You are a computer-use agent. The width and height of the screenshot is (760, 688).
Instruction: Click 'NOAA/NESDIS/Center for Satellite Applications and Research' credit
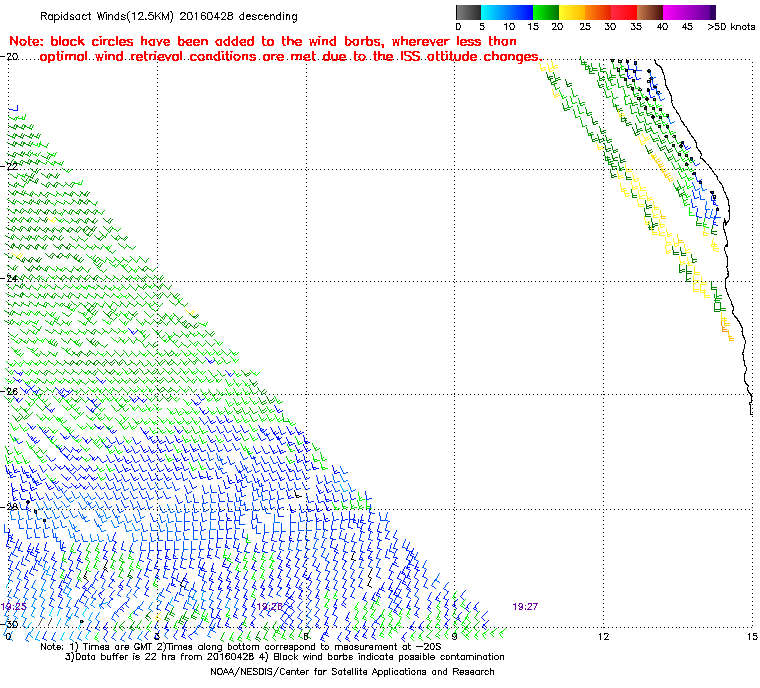[352, 672]
